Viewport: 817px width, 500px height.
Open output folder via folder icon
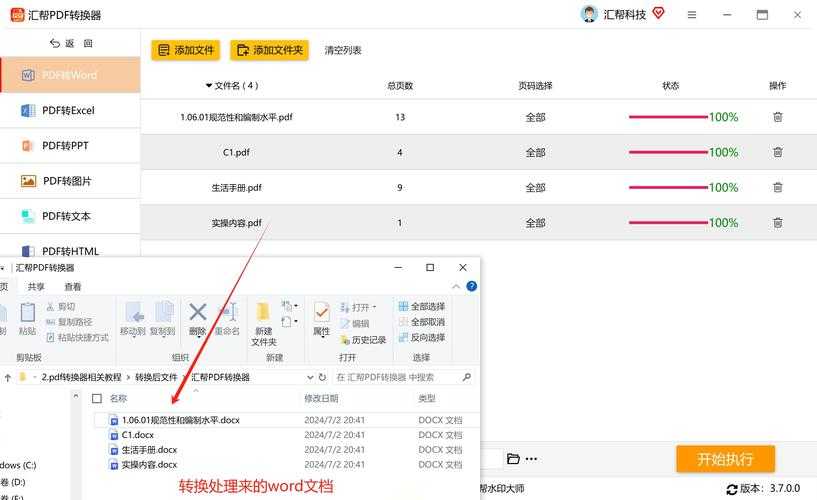513,459
